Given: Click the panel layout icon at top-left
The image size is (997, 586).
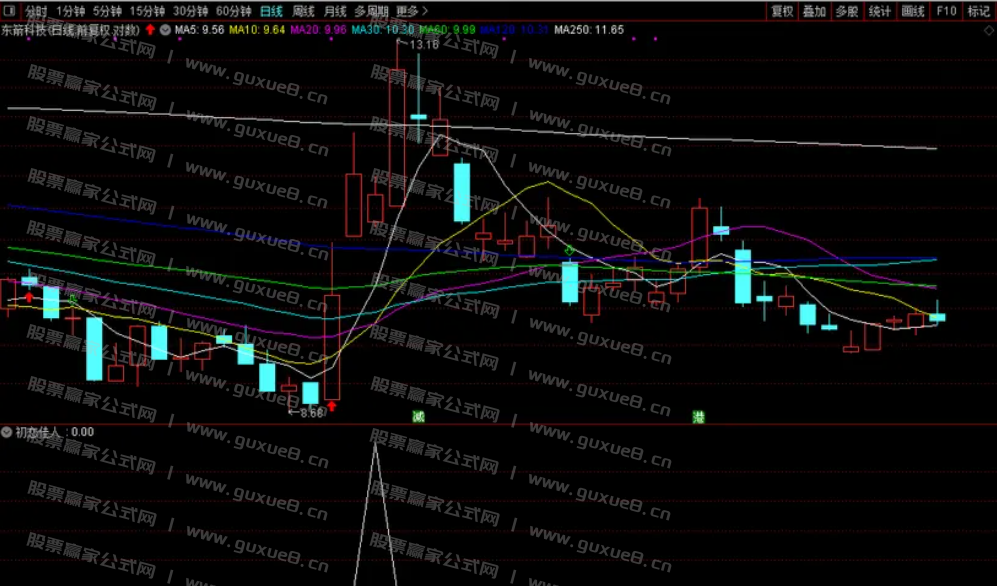Looking at the screenshot, I should click(x=10, y=11).
